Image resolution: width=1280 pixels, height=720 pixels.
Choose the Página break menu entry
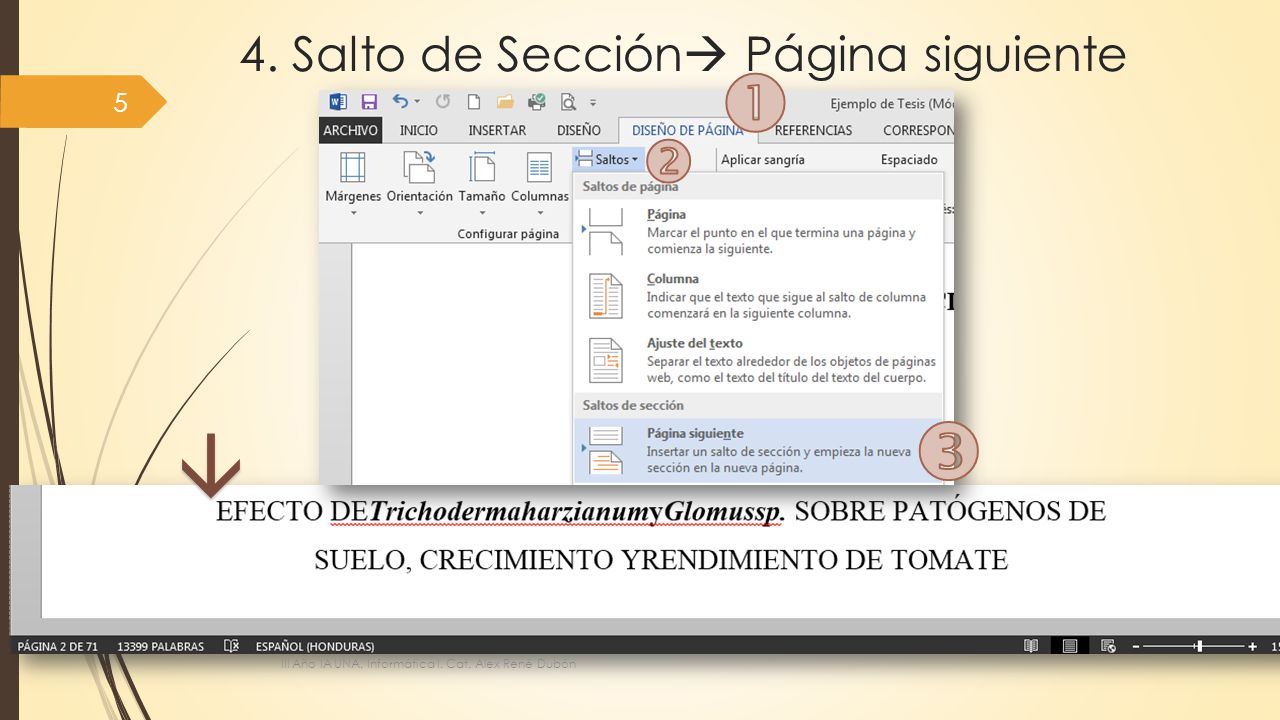(x=760, y=232)
